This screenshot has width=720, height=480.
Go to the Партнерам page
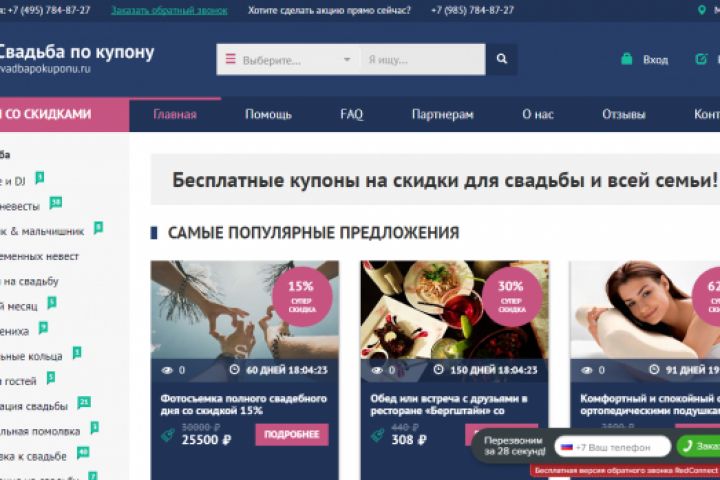442,114
